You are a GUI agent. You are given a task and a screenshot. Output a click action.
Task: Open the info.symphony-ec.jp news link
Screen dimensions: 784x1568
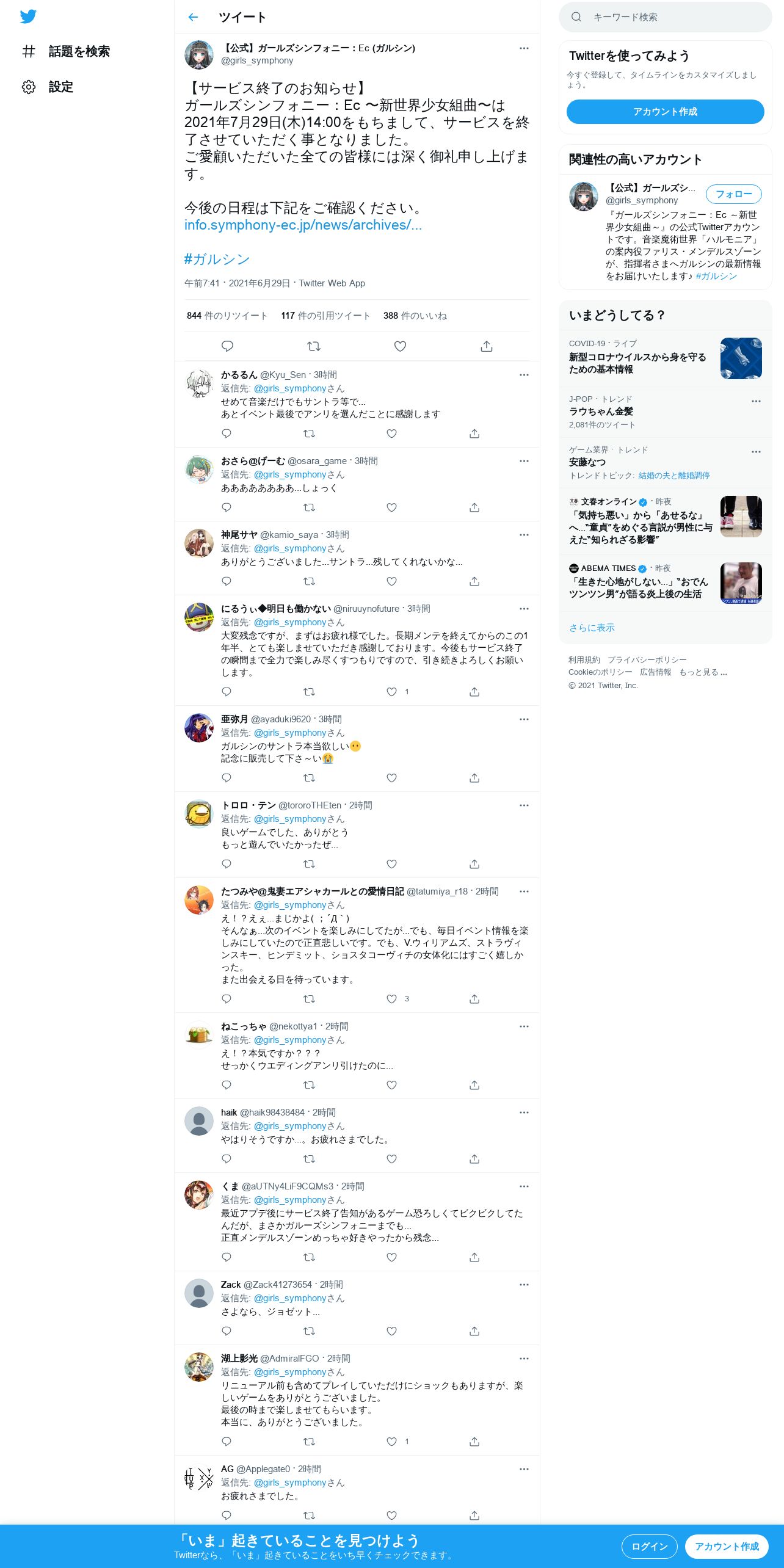pyautogui.click(x=303, y=225)
